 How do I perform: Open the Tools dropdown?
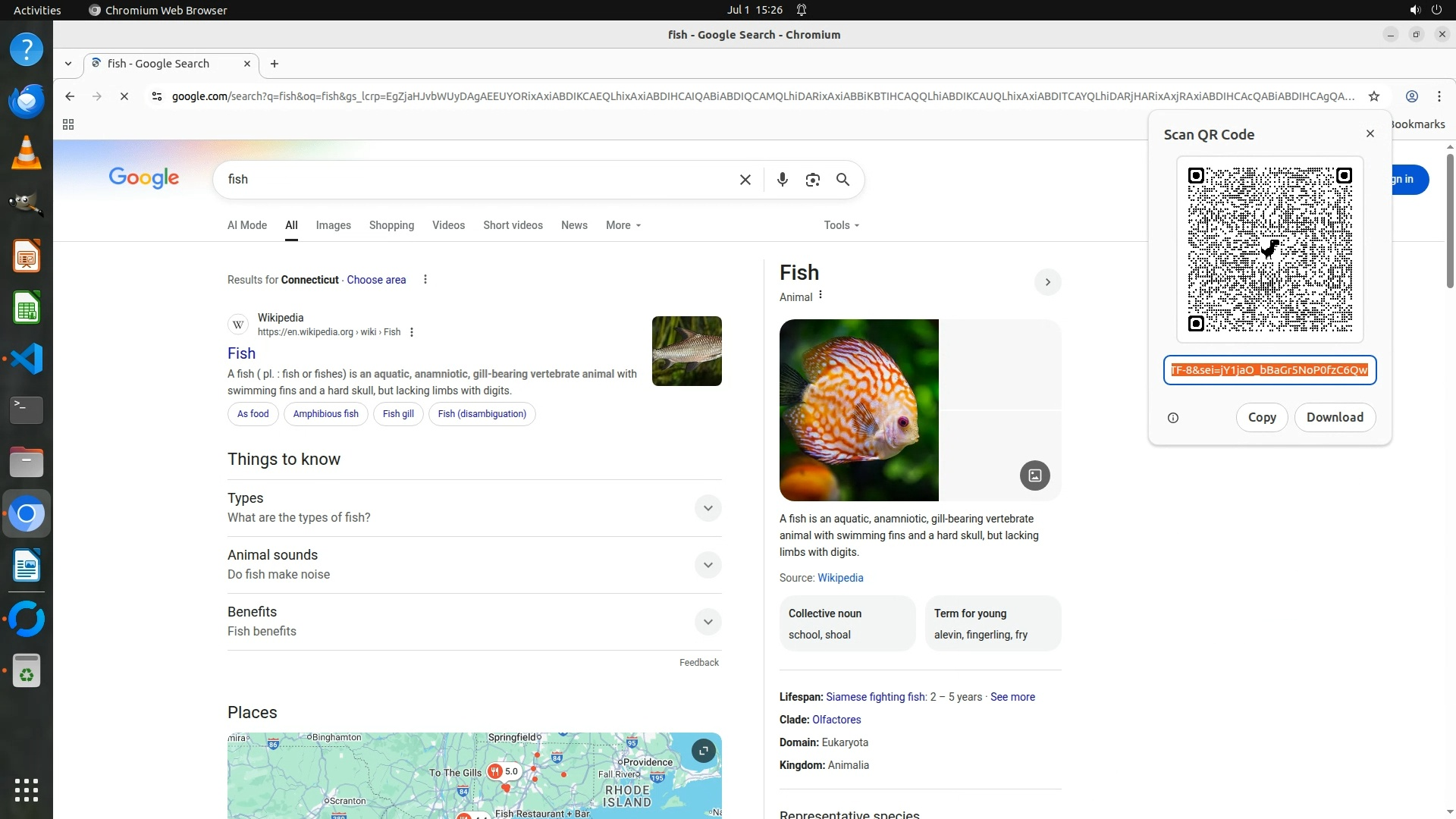[841, 225]
